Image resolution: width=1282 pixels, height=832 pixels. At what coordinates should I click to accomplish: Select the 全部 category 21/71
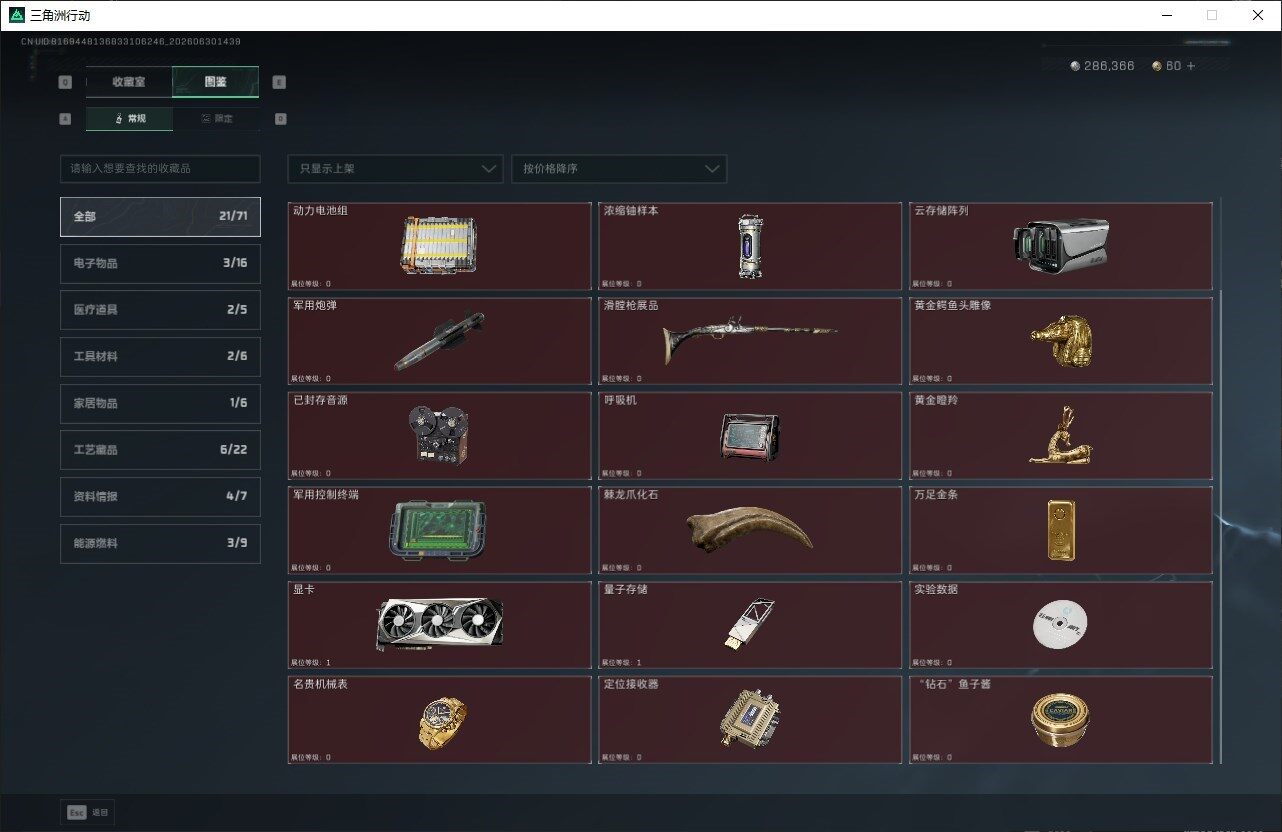(x=160, y=216)
